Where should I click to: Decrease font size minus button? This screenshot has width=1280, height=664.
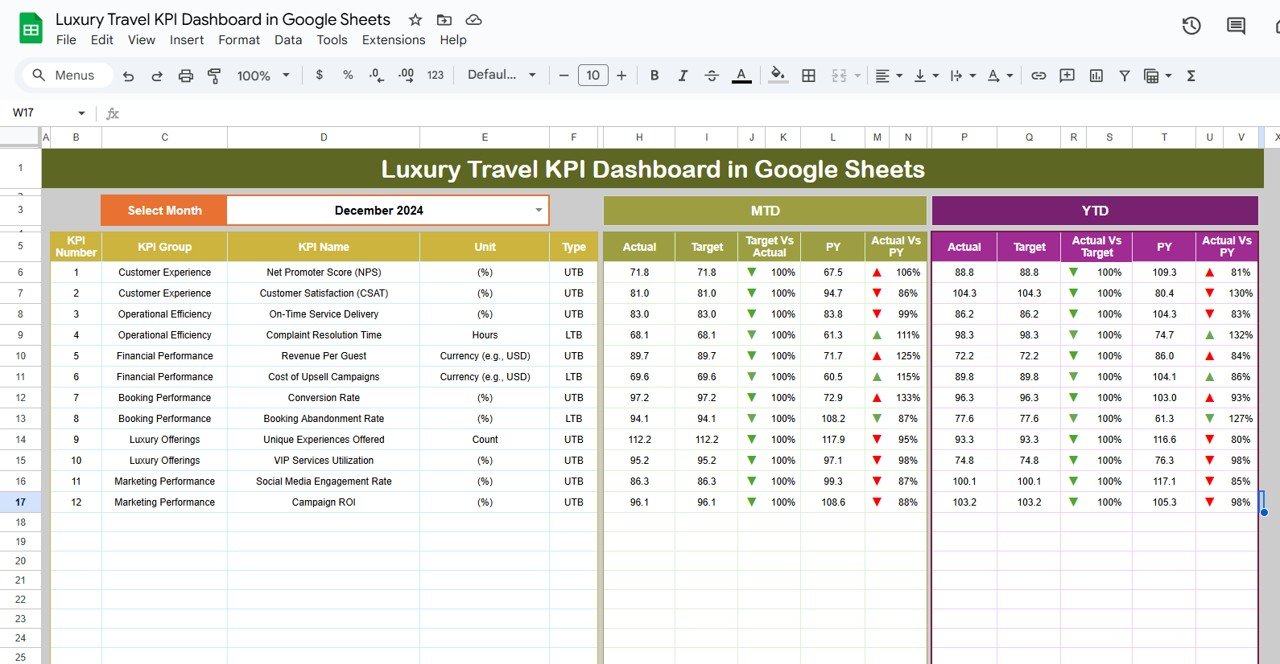(564, 75)
